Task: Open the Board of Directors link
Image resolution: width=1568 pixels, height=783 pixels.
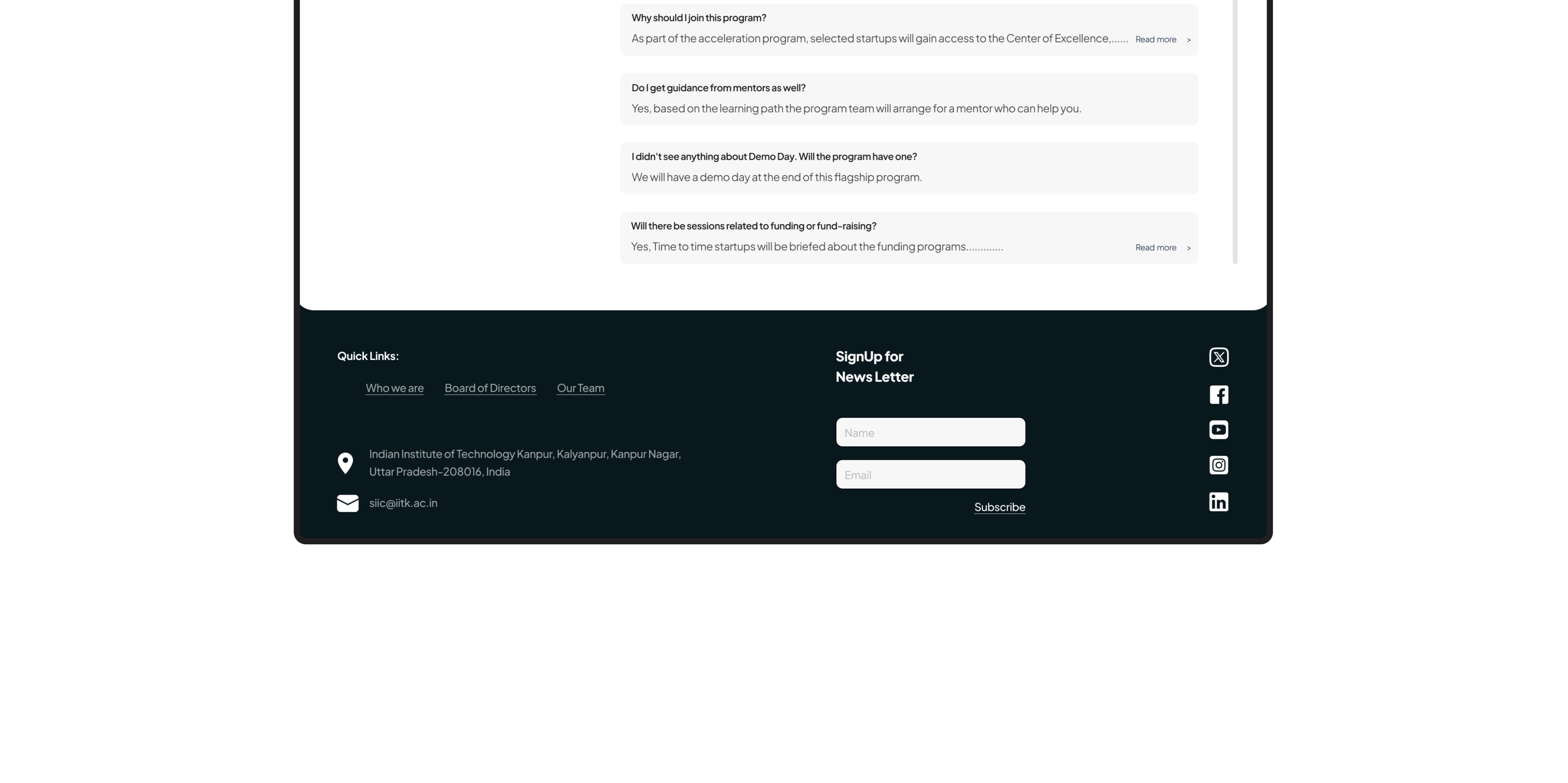Action: [490, 388]
